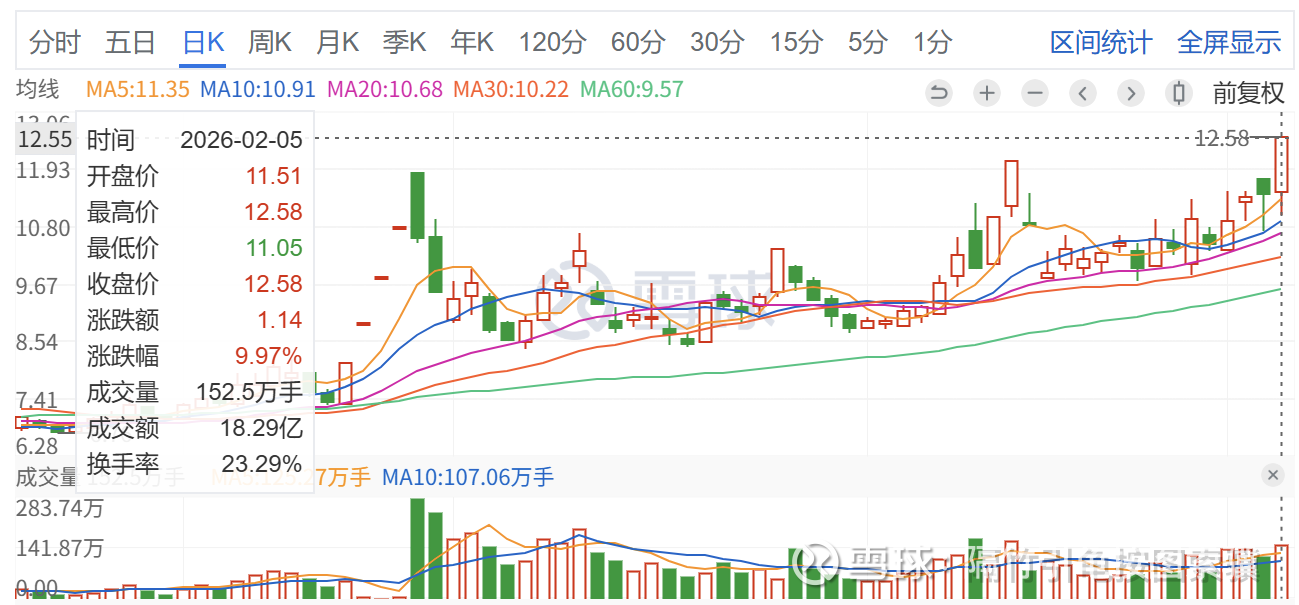Click the MA5:11.35 legend label
This screenshot has height=605, width=1299.
(138, 89)
